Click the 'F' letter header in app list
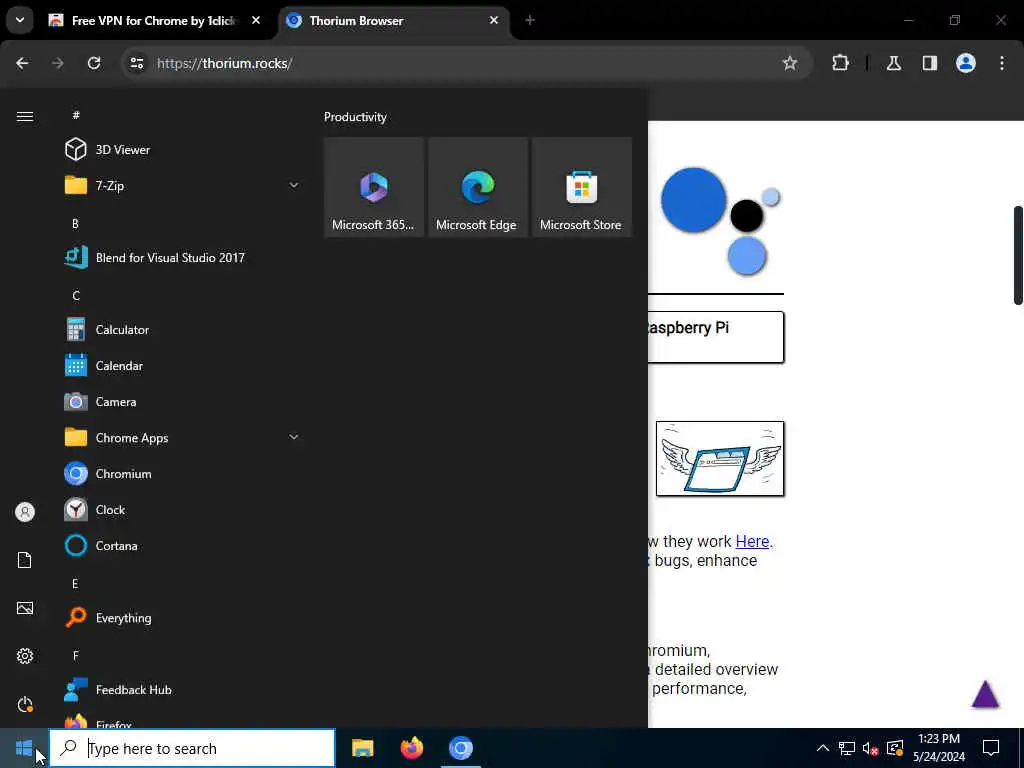The width and height of the screenshot is (1024, 768). pyautogui.click(x=76, y=656)
